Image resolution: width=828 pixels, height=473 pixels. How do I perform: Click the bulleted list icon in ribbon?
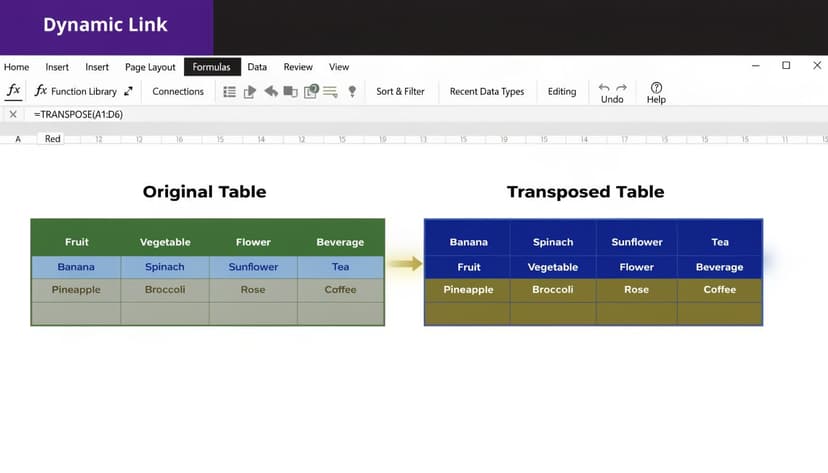(x=229, y=92)
